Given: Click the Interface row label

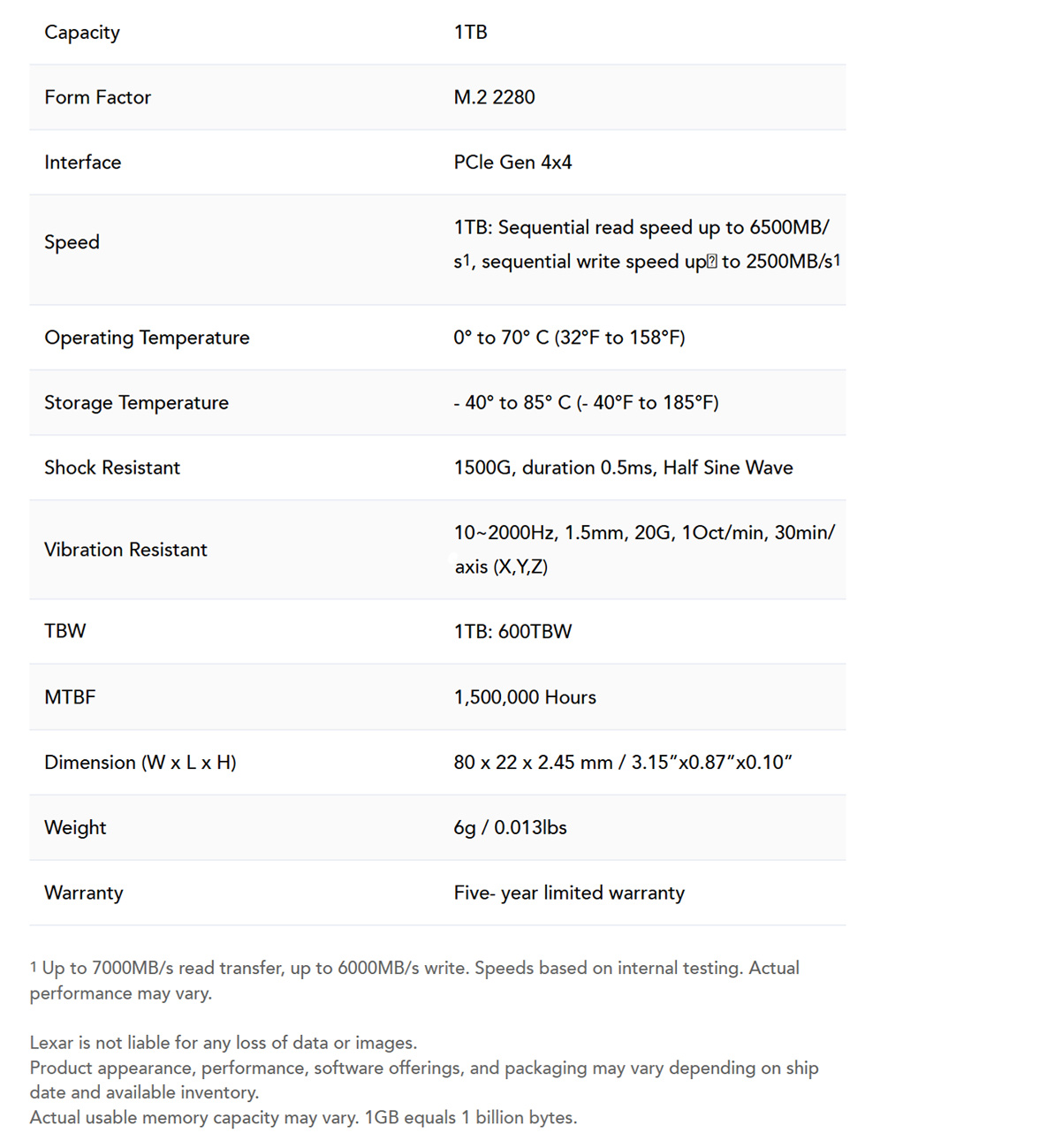Looking at the screenshot, I should point(83,163).
